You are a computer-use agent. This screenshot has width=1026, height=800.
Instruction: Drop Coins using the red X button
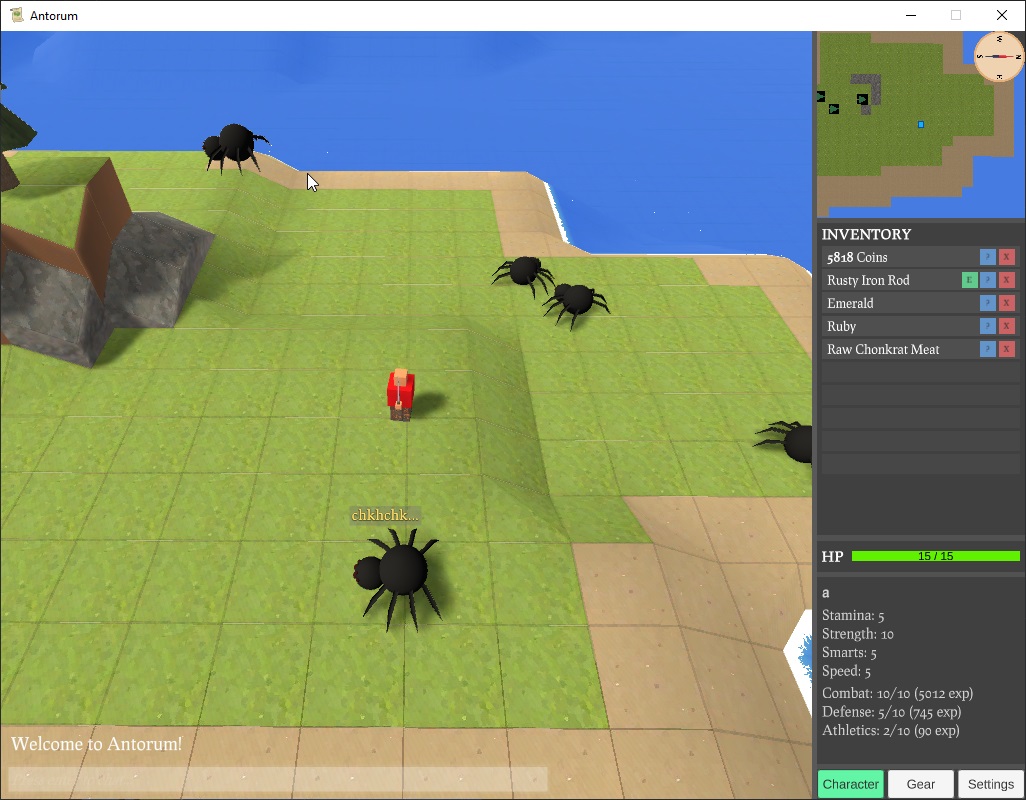[x=1007, y=257]
